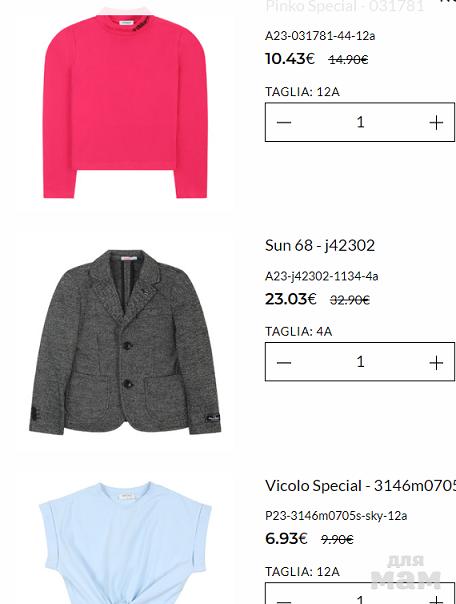Image resolution: width=456 pixels, height=604 pixels.
Task: Open Pinko Special - 031781 product title
Action: 345,6
